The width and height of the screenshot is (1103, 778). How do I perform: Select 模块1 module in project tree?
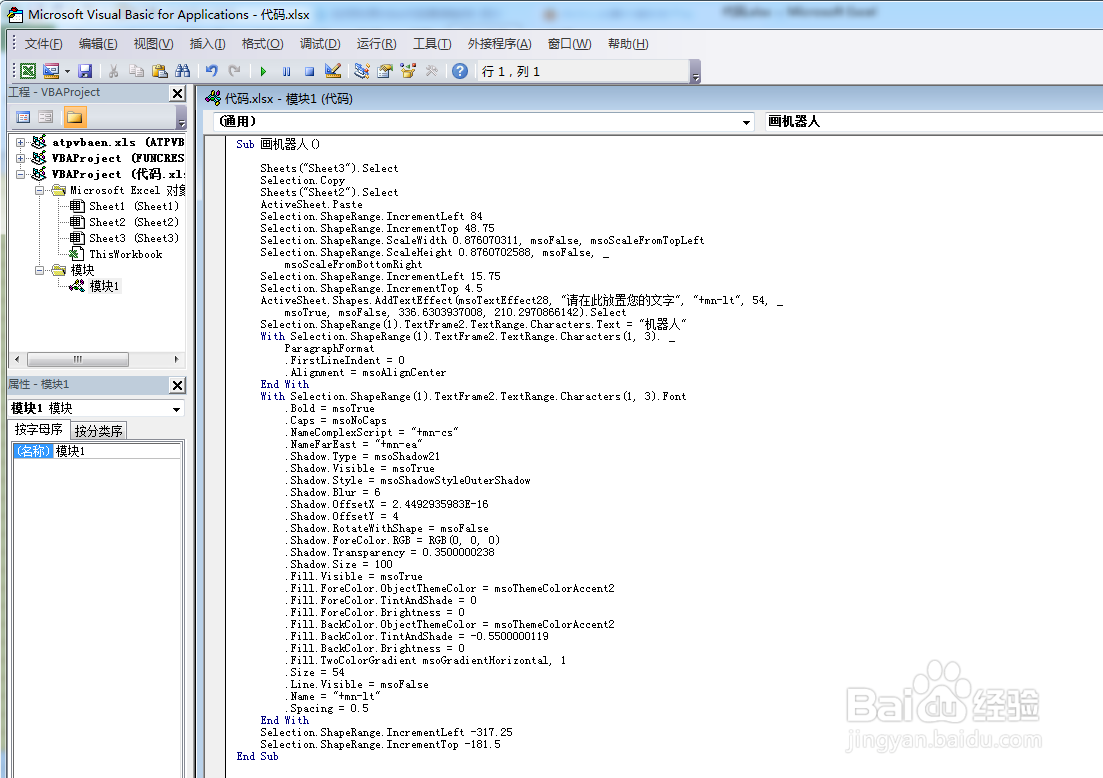[x=104, y=286]
